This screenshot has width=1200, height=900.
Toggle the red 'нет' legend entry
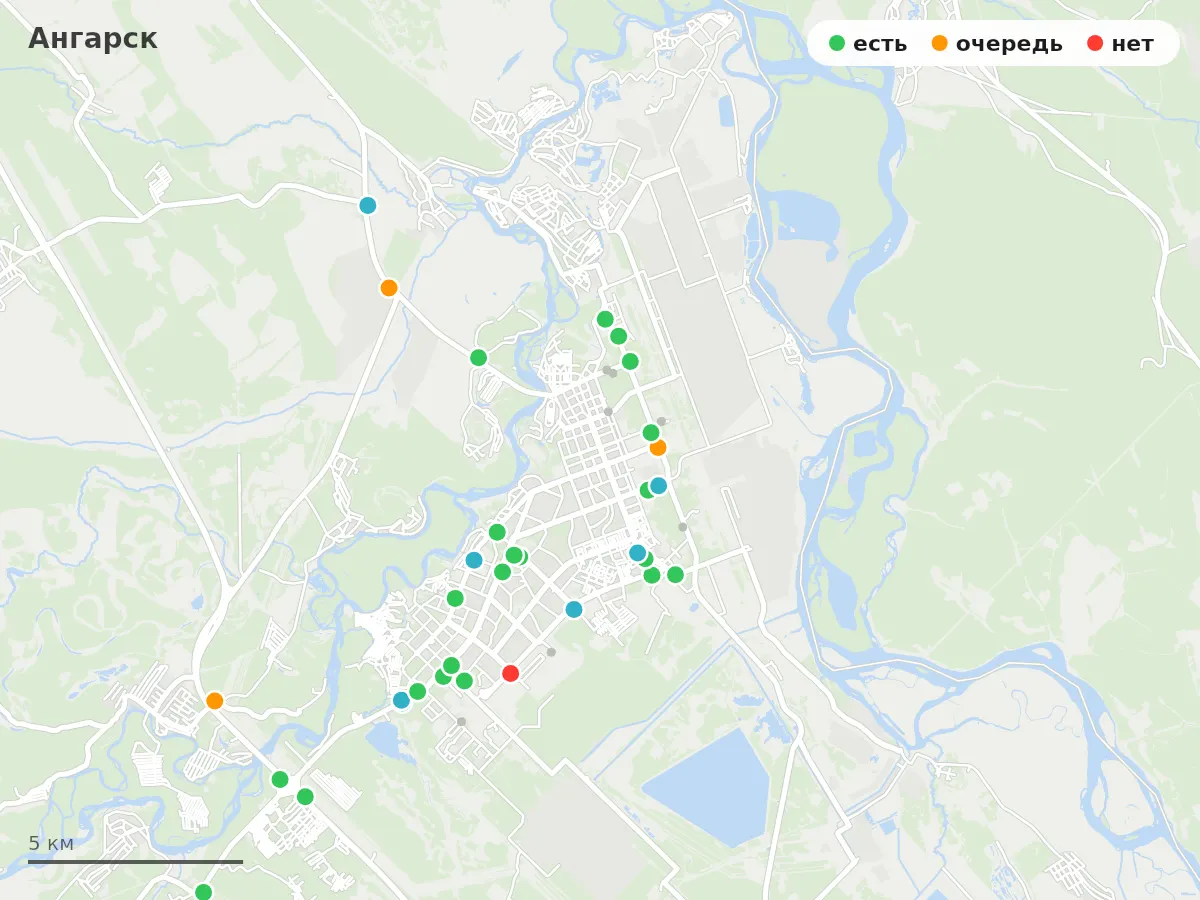coord(1120,44)
